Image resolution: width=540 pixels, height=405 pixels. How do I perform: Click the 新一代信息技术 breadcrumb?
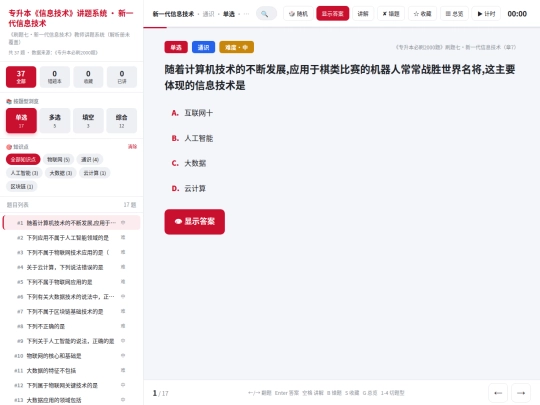(x=173, y=14)
